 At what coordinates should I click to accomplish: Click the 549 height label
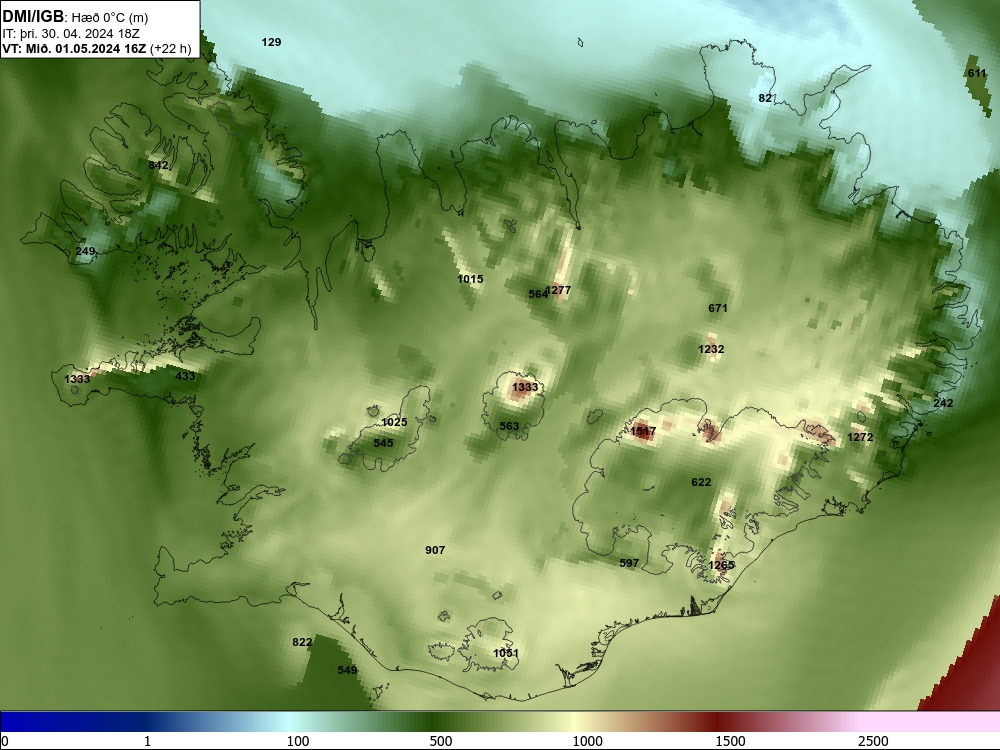point(347,670)
